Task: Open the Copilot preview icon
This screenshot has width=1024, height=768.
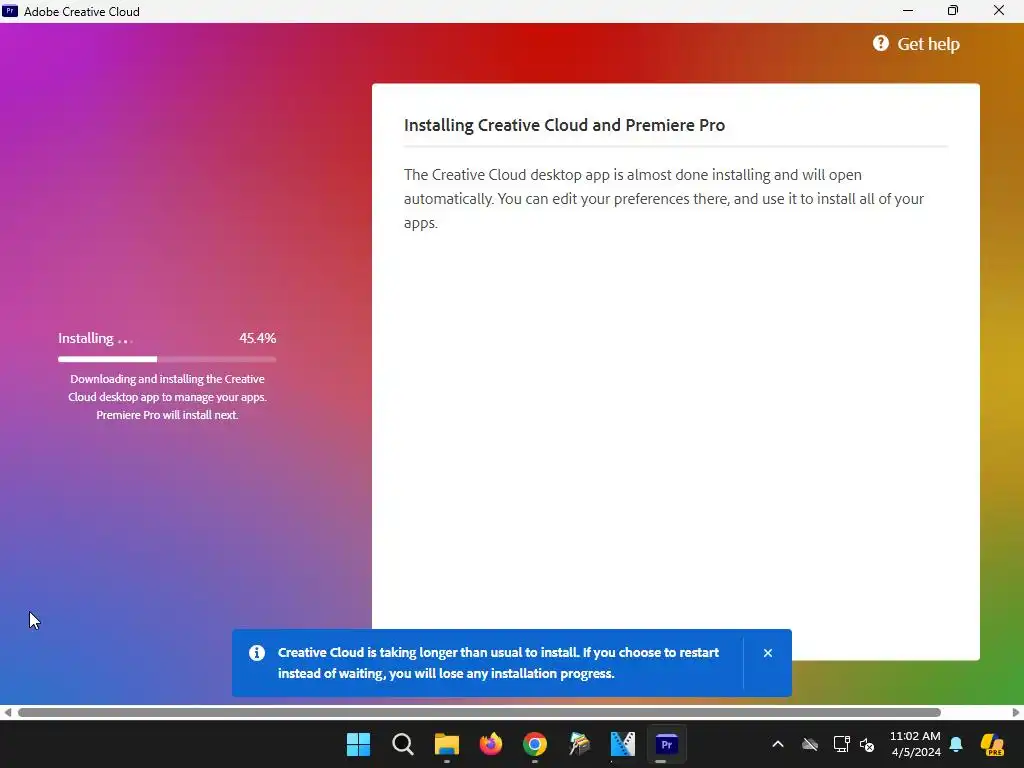Action: [993, 744]
